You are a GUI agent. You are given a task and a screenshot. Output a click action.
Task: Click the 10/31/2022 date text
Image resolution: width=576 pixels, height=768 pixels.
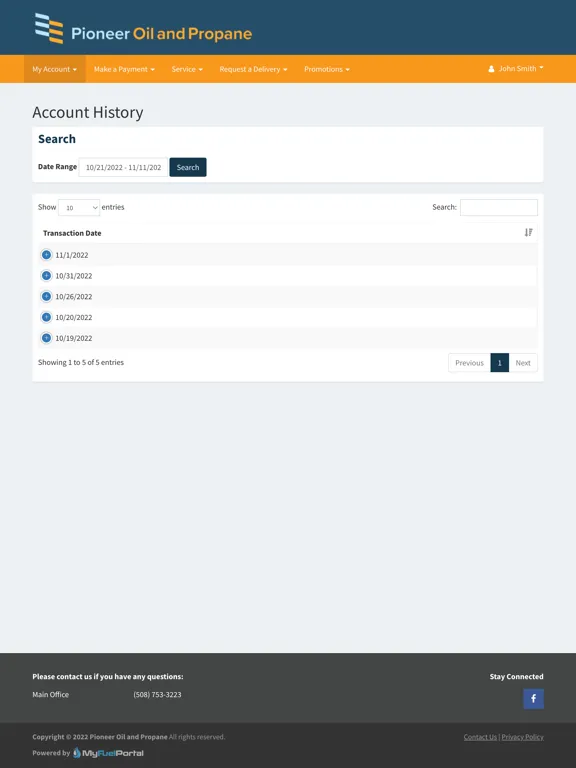[73, 276]
